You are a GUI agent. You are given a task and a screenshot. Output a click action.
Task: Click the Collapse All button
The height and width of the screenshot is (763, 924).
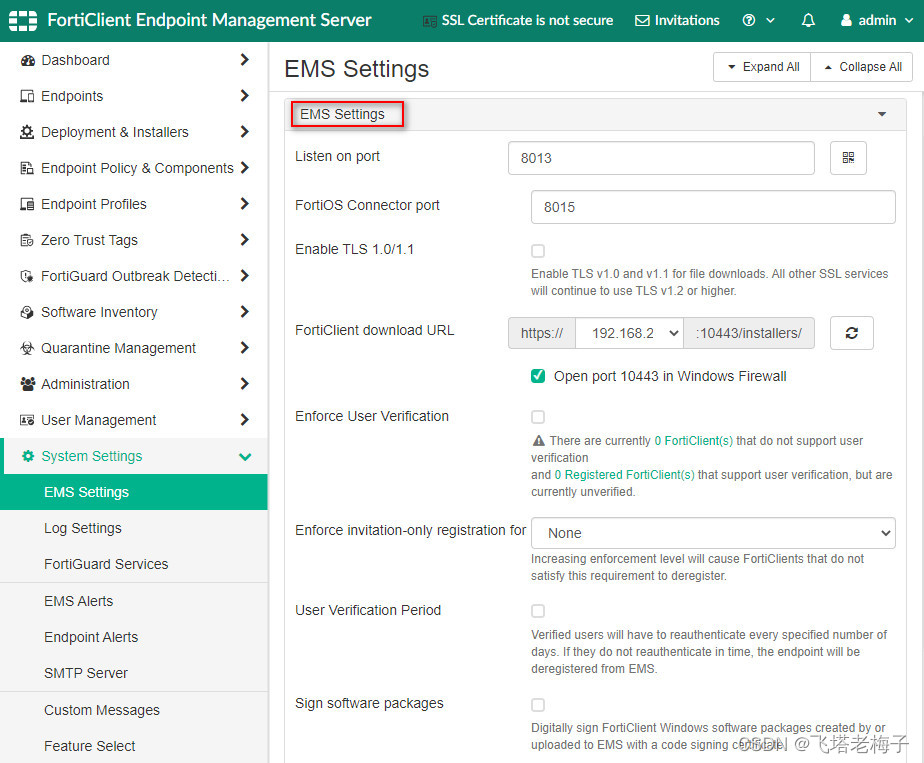pyautogui.click(x=862, y=67)
